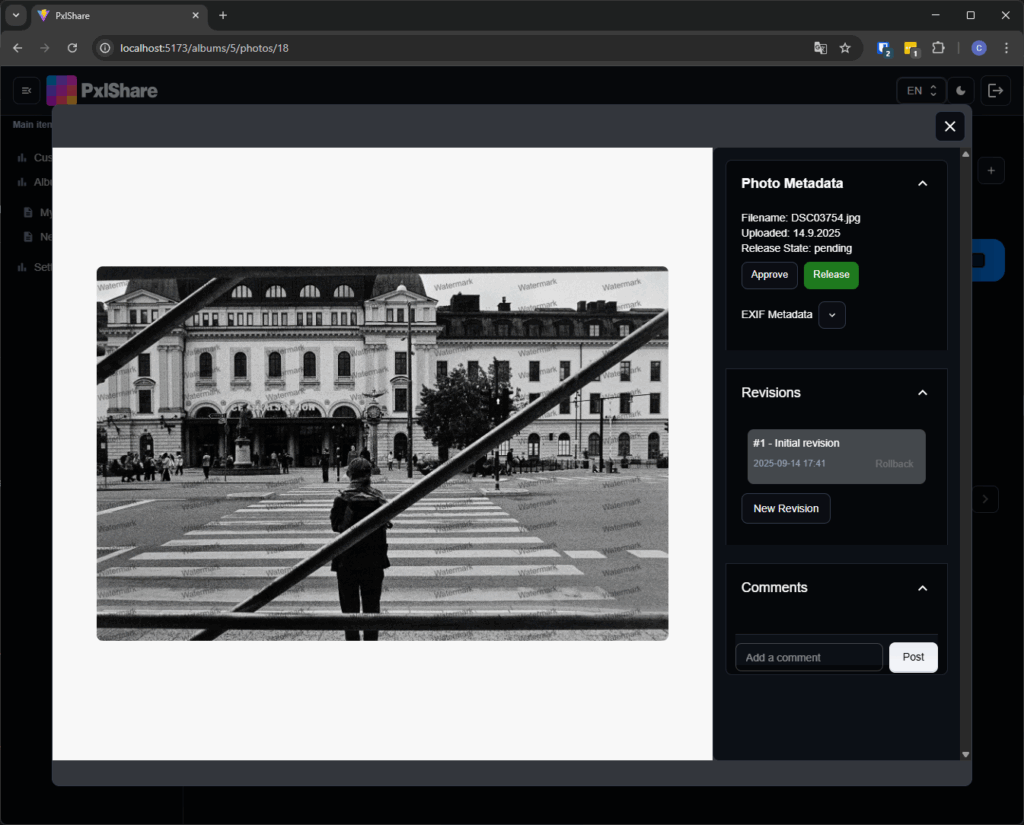This screenshot has height=825, width=1024.
Task: Click the logout icon in header
Action: [995, 91]
